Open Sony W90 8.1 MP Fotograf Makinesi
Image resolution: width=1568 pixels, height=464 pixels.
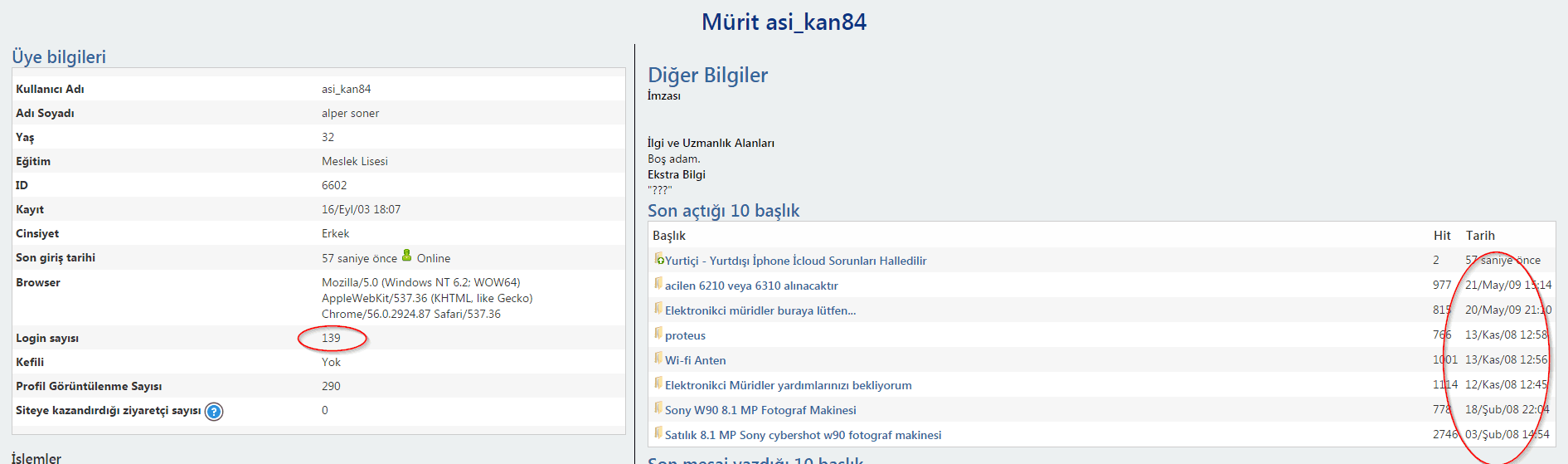tap(760, 410)
